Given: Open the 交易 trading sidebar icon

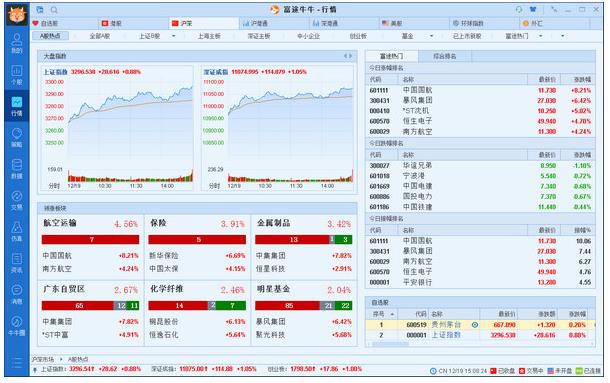Looking at the screenshot, I should pos(16,200).
